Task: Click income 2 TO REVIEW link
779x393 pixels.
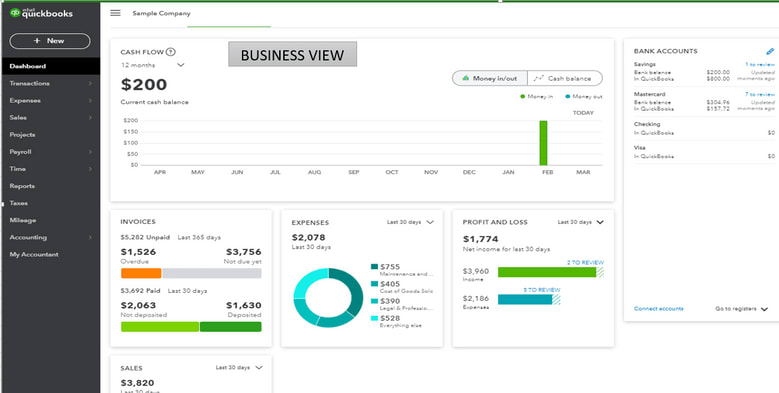Action: click(585, 262)
